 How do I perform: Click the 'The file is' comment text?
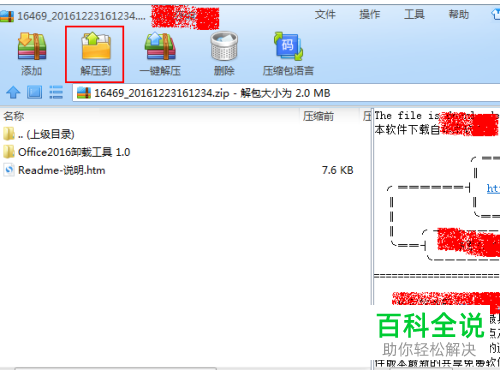(406, 115)
